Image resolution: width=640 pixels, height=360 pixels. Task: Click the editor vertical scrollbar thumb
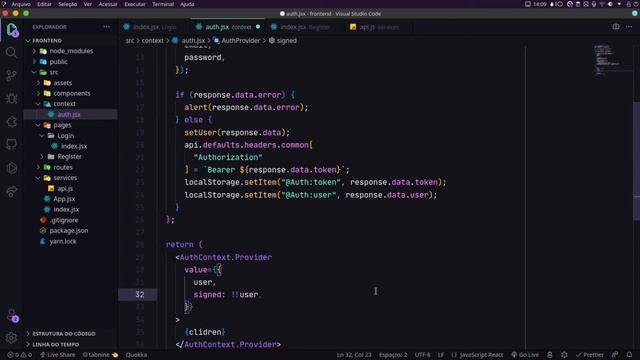point(636,161)
